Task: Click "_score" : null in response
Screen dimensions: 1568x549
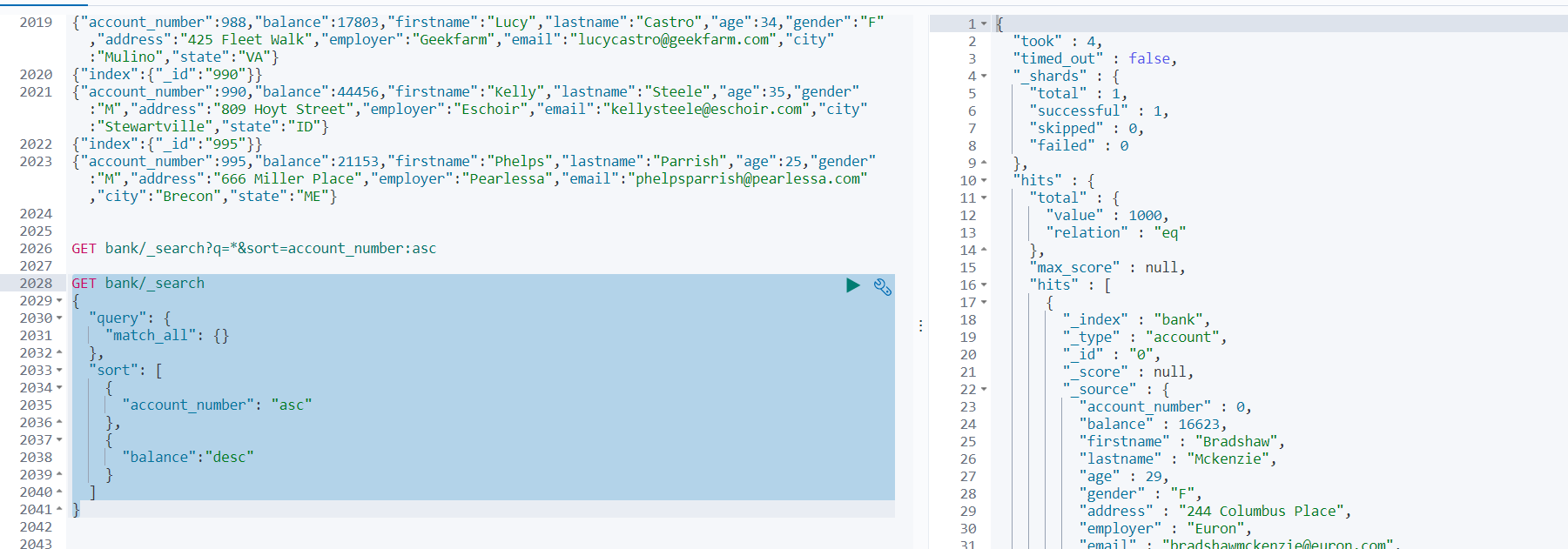Action: pos(1128,372)
